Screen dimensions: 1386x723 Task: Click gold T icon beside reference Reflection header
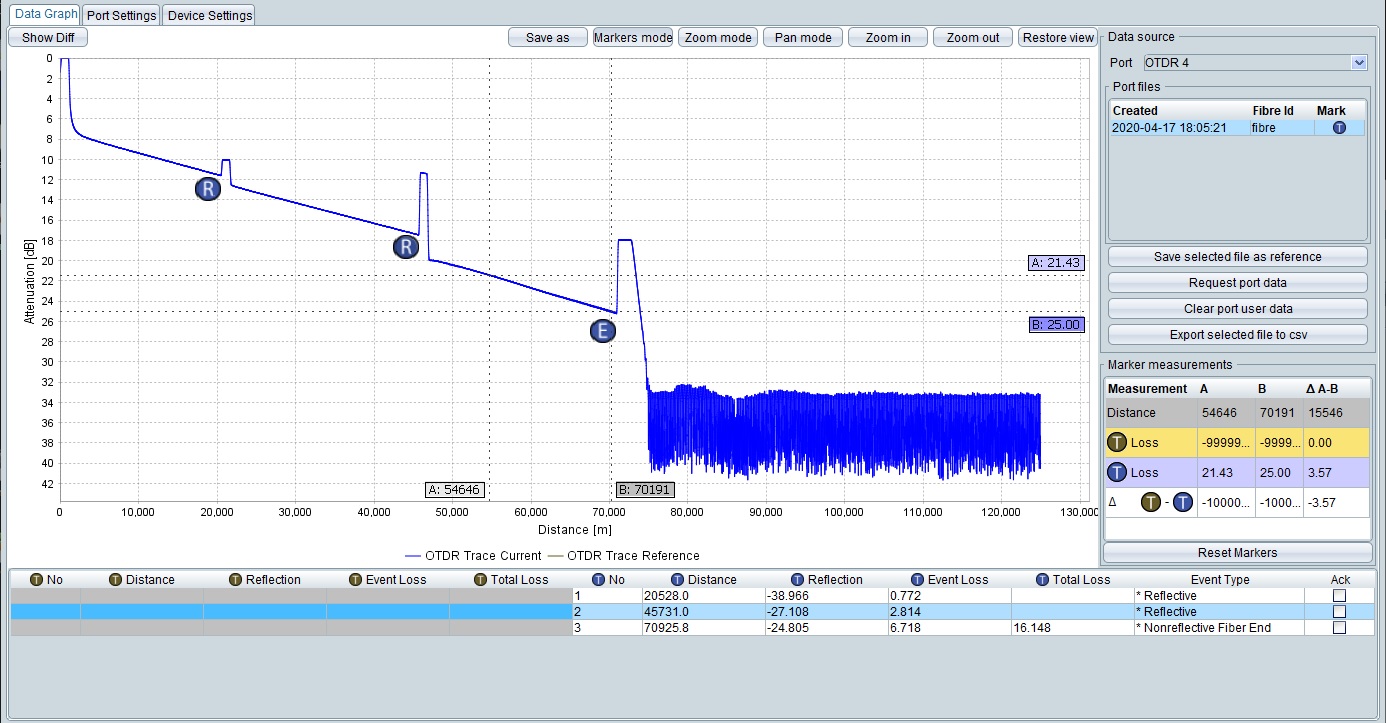point(235,579)
